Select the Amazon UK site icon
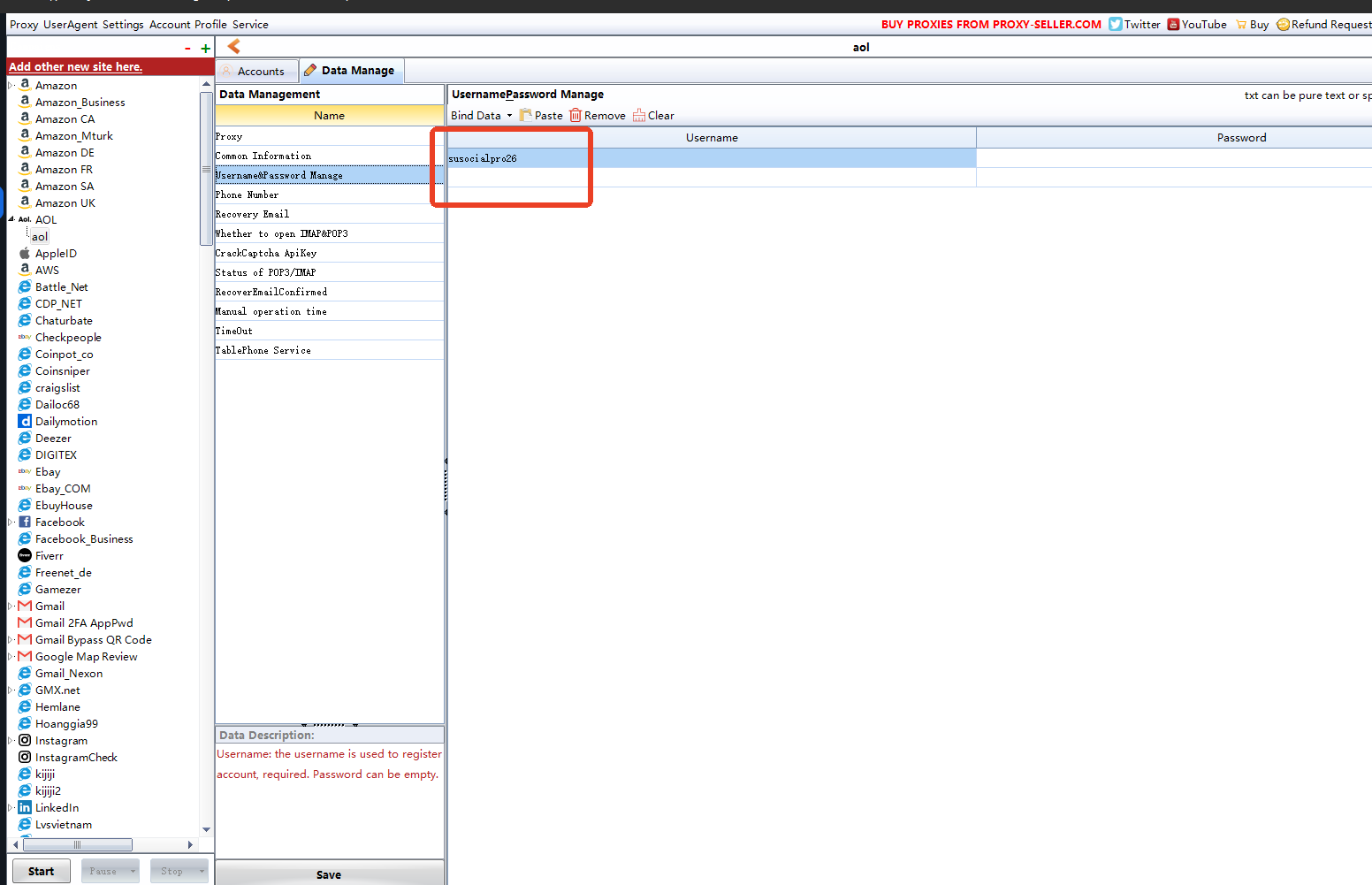 click(x=25, y=202)
